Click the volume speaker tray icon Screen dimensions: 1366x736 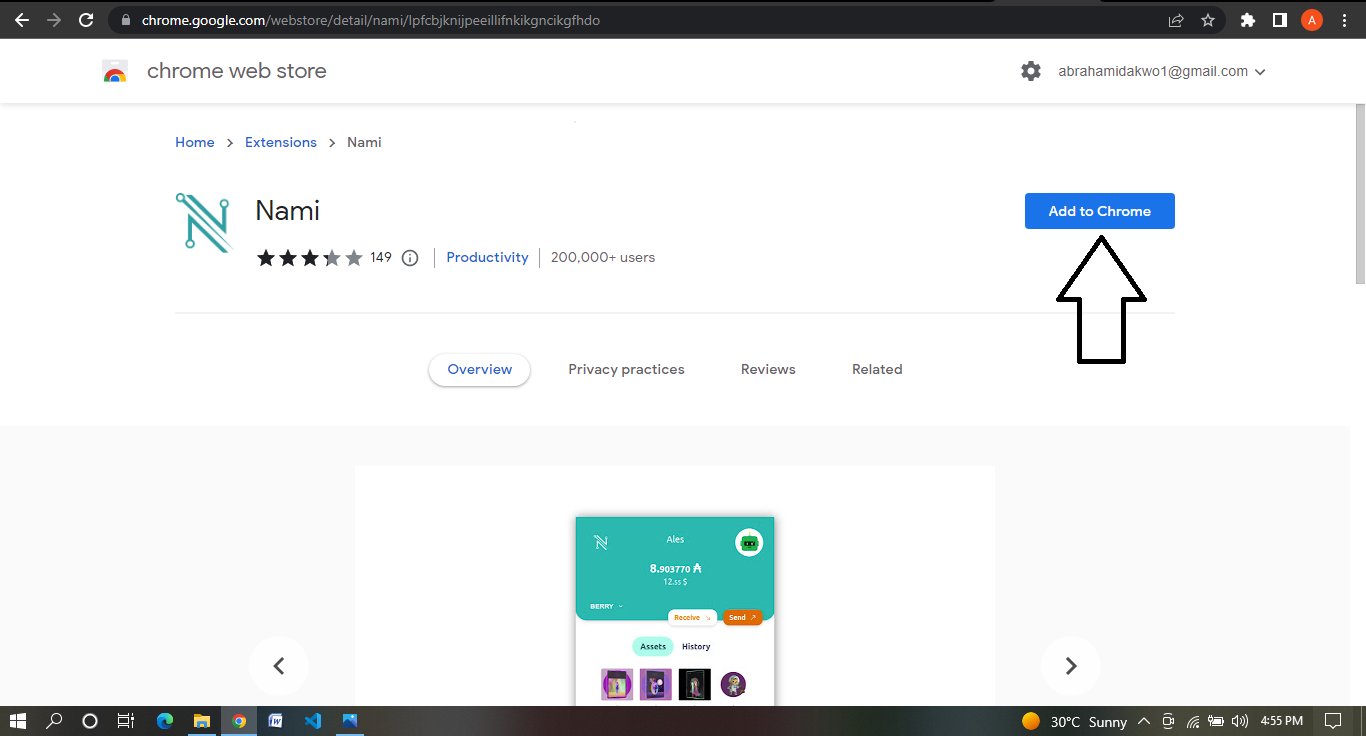(1241, 721)
